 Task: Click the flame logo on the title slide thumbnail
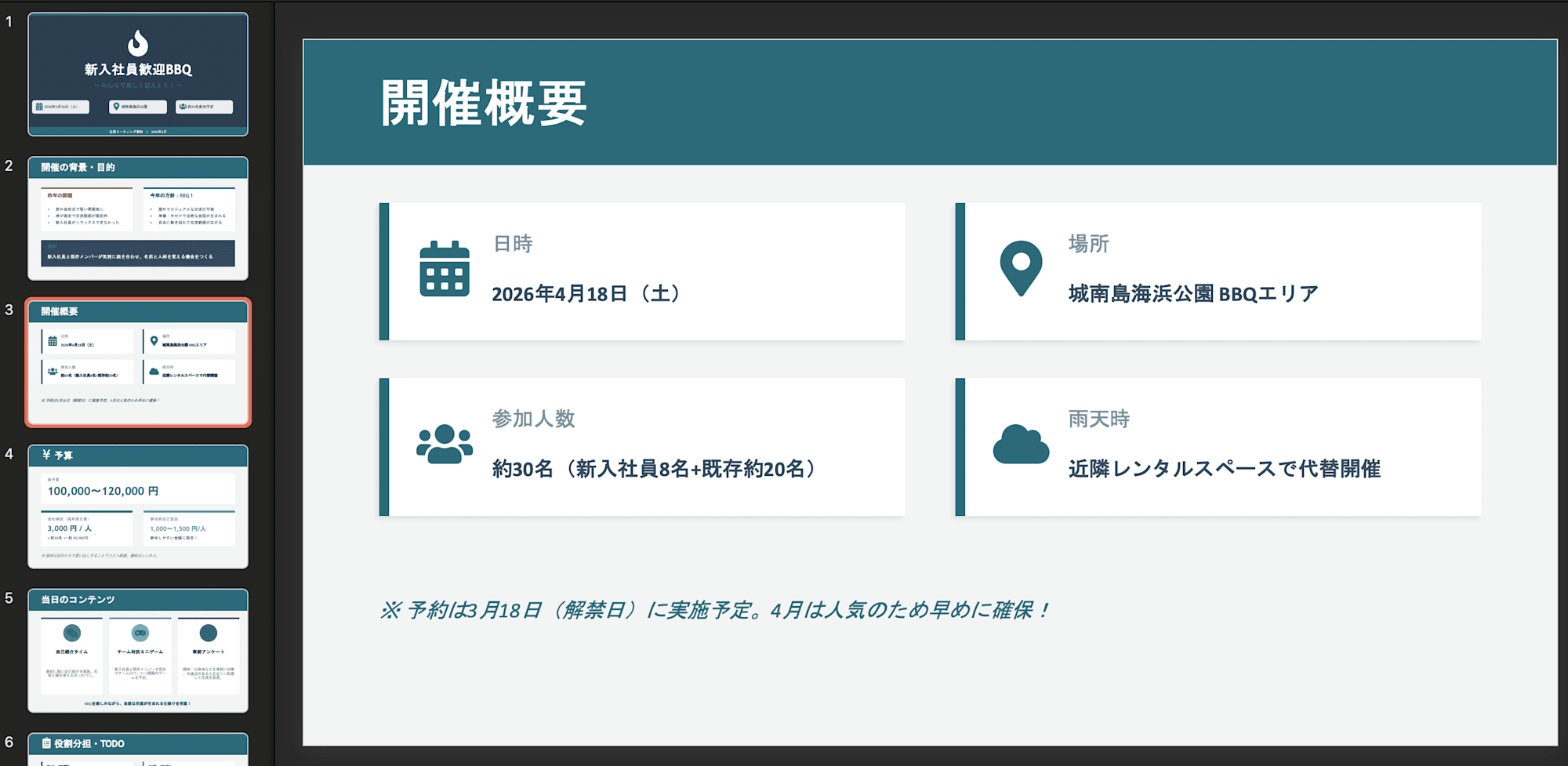(x=137, y=44)
